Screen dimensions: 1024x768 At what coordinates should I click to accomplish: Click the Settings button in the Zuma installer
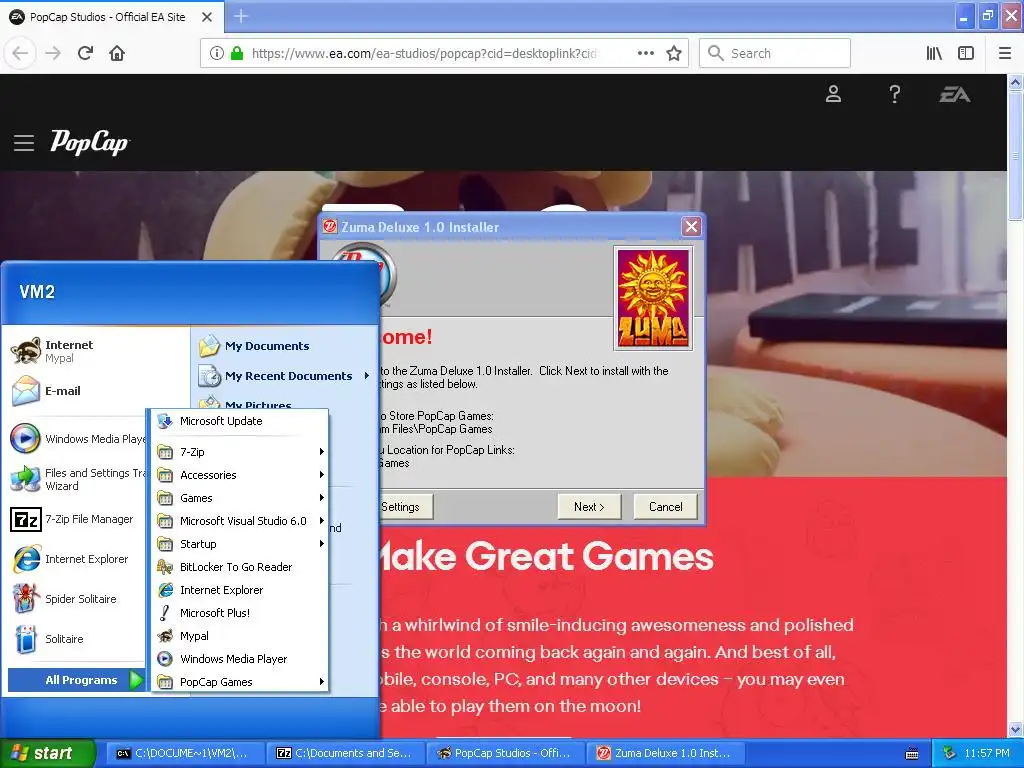point(405,507)
